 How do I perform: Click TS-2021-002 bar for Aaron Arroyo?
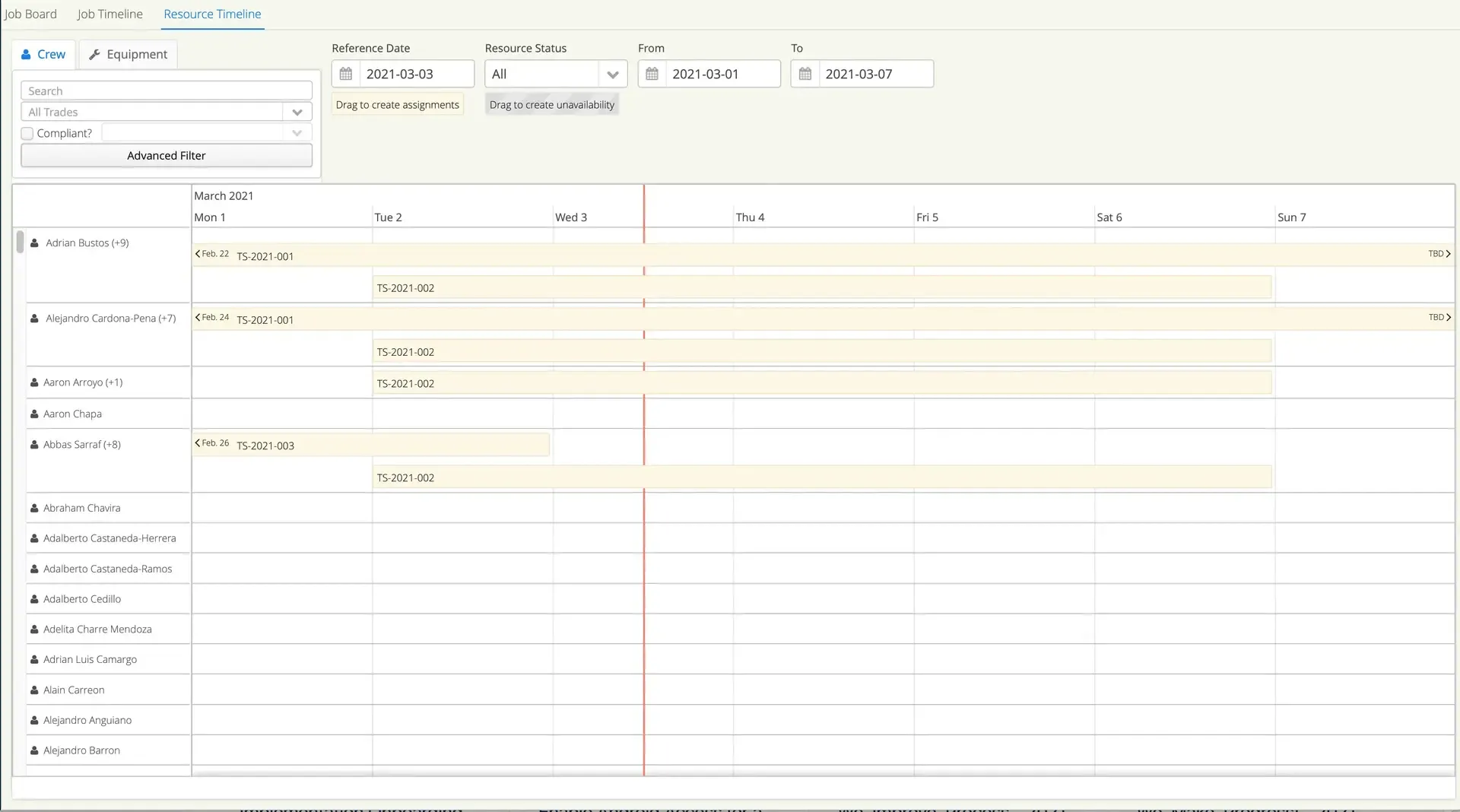click(822, 383)
